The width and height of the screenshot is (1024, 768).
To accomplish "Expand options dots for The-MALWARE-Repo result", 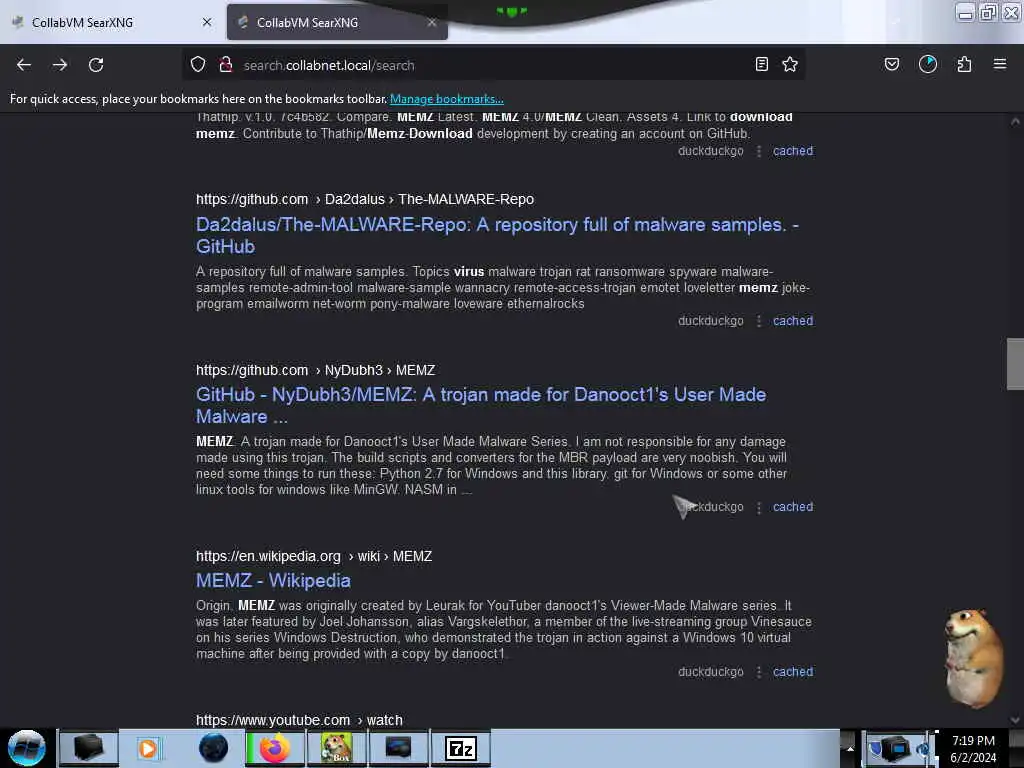I will coord(759,321).
